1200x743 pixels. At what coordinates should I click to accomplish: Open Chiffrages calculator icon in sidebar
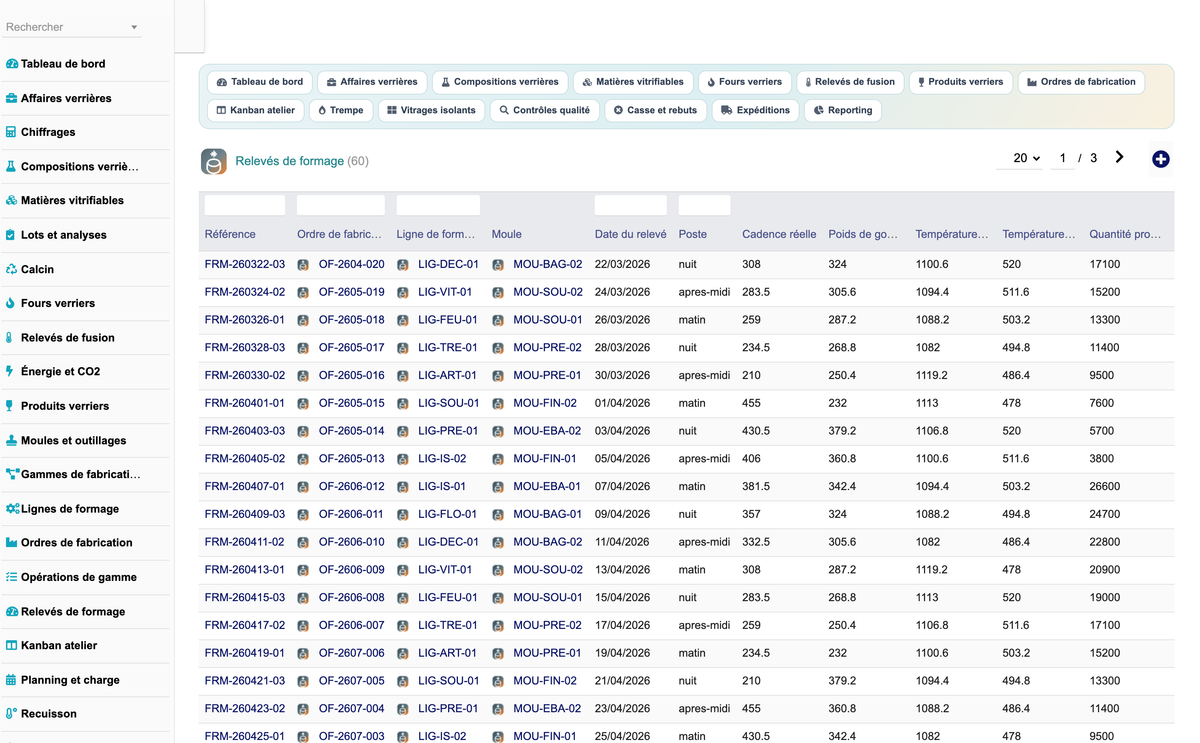(12, 132)
